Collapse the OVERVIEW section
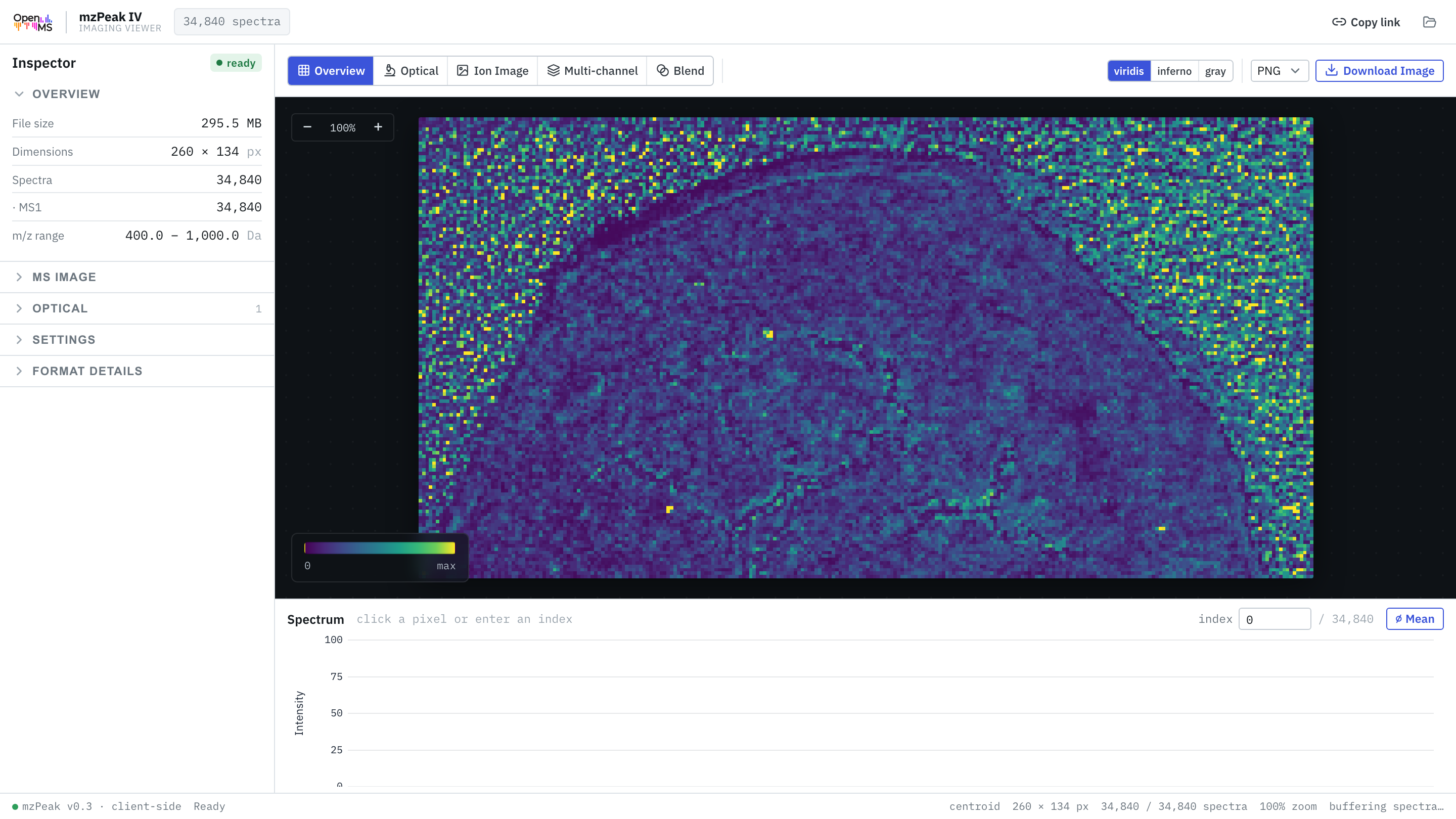The height and width of the screenshot is (819, 1456). point(137,94)
